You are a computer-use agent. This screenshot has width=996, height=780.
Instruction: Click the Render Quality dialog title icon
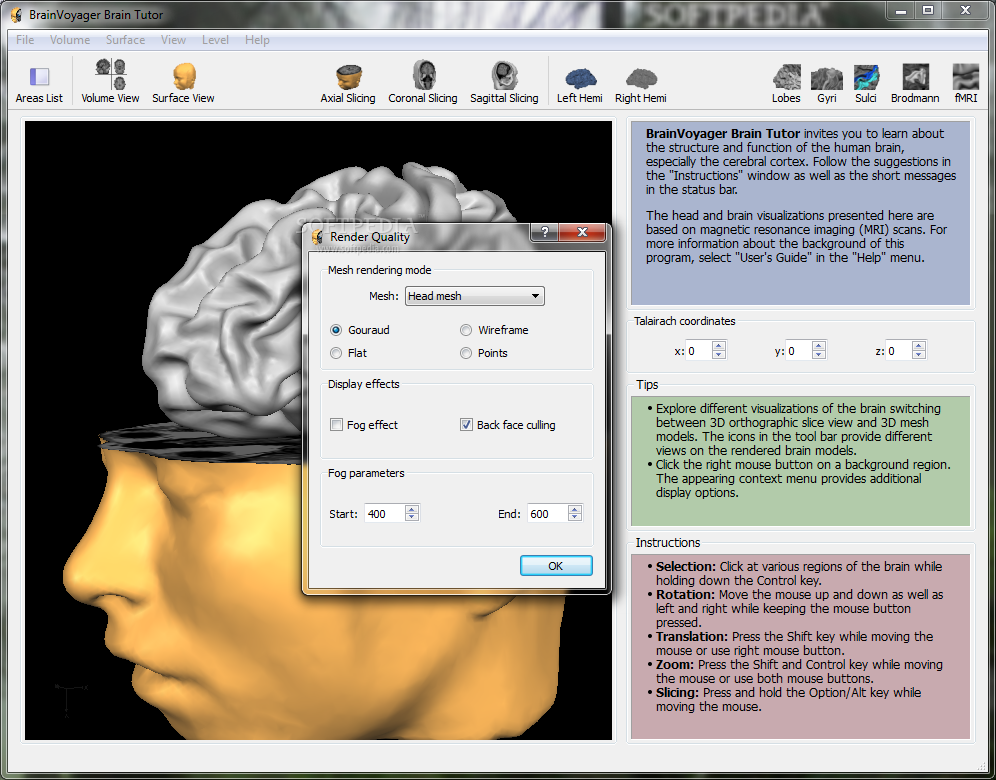coord(318,238)
